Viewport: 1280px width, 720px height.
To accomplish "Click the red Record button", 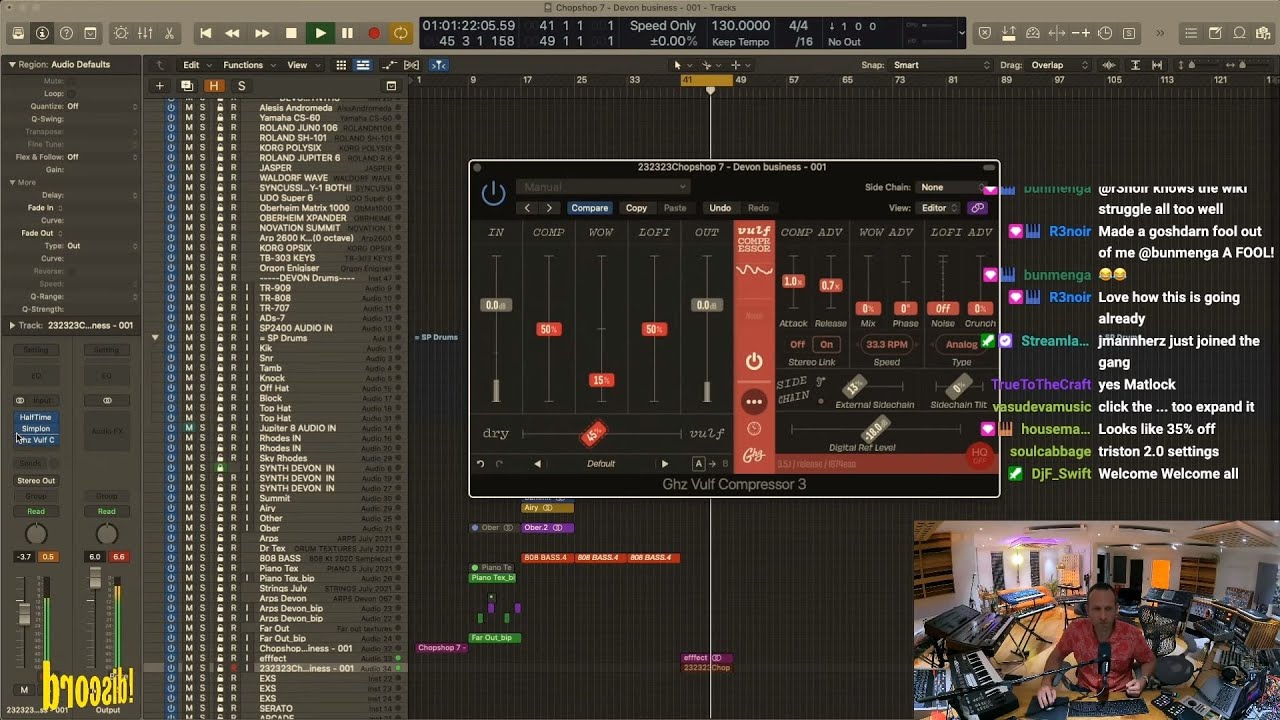I will [374, 33].
